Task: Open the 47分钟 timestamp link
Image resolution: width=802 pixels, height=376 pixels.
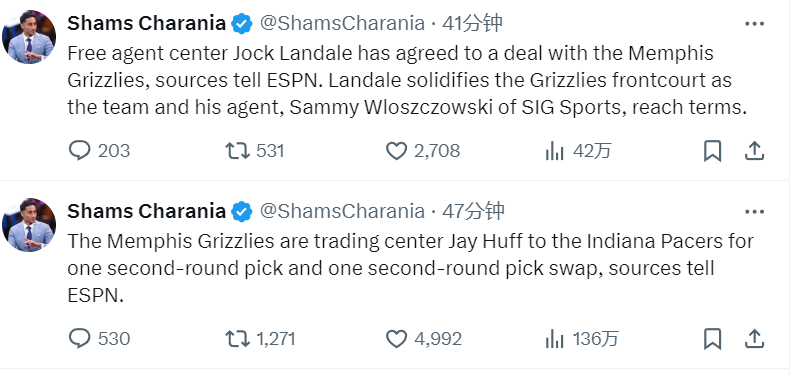Action: click(473, 211)
